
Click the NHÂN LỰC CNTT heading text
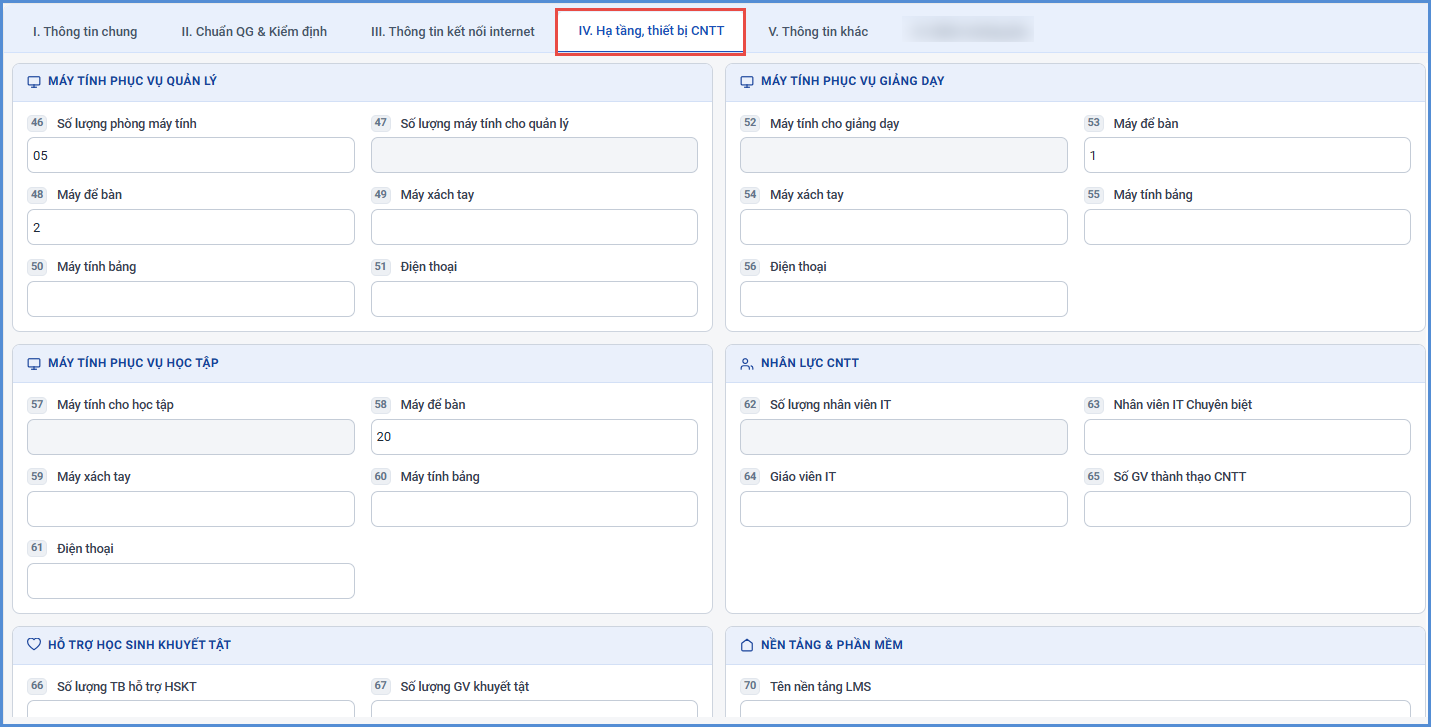pyautogui.click(x=810, y=363)
